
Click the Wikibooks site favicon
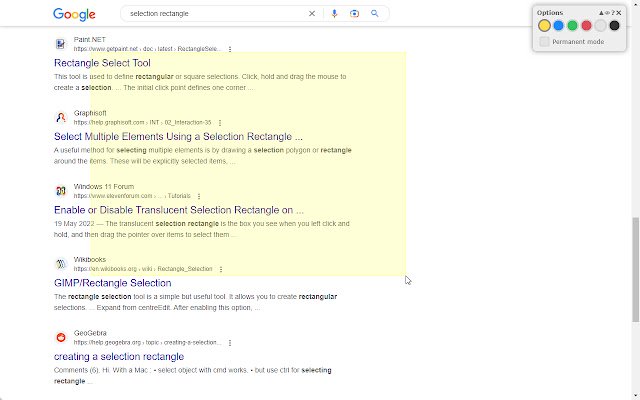pos(61,264)
